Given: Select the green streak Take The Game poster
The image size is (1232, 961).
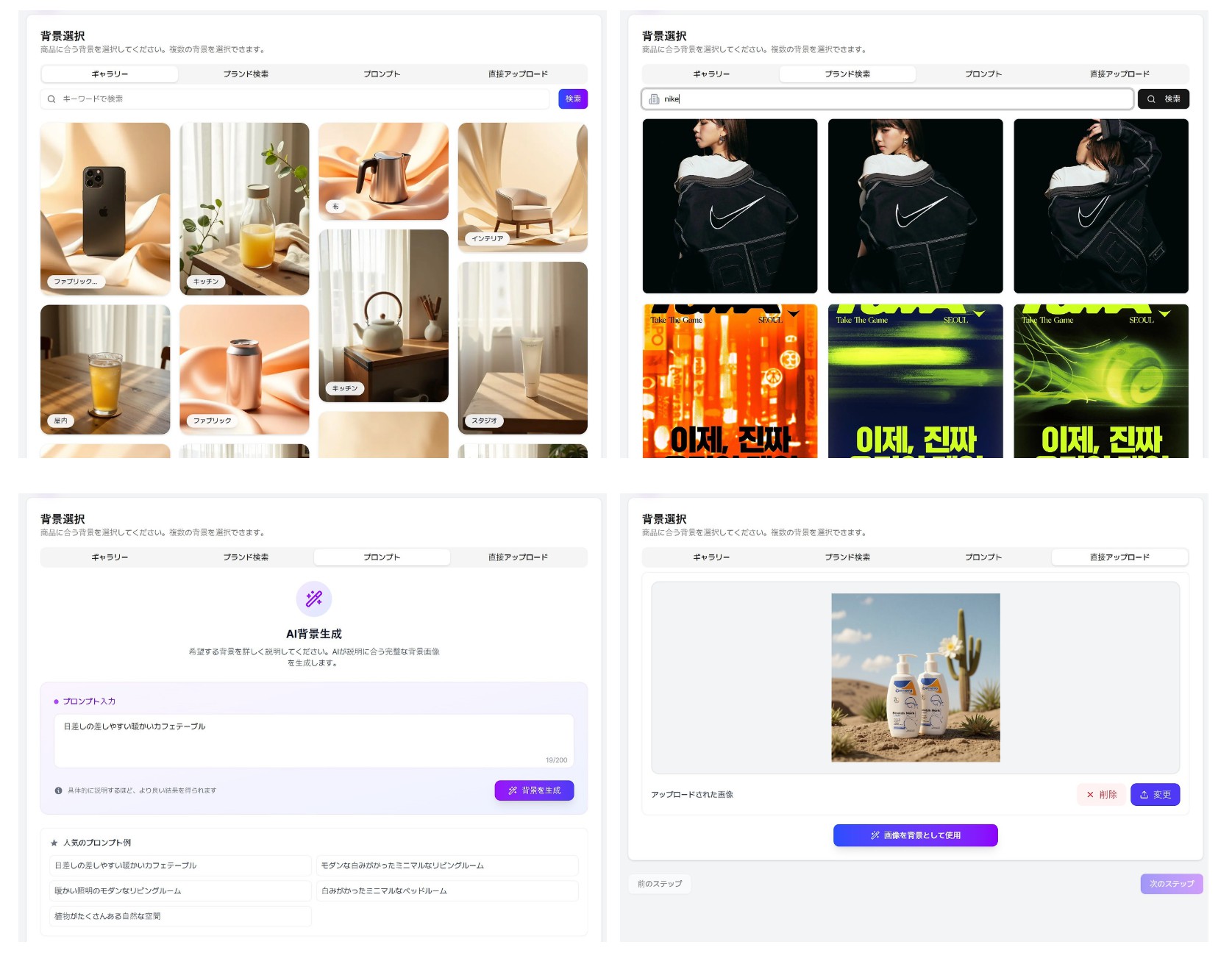Looking at the screenshot, I should tap(916, 381).
